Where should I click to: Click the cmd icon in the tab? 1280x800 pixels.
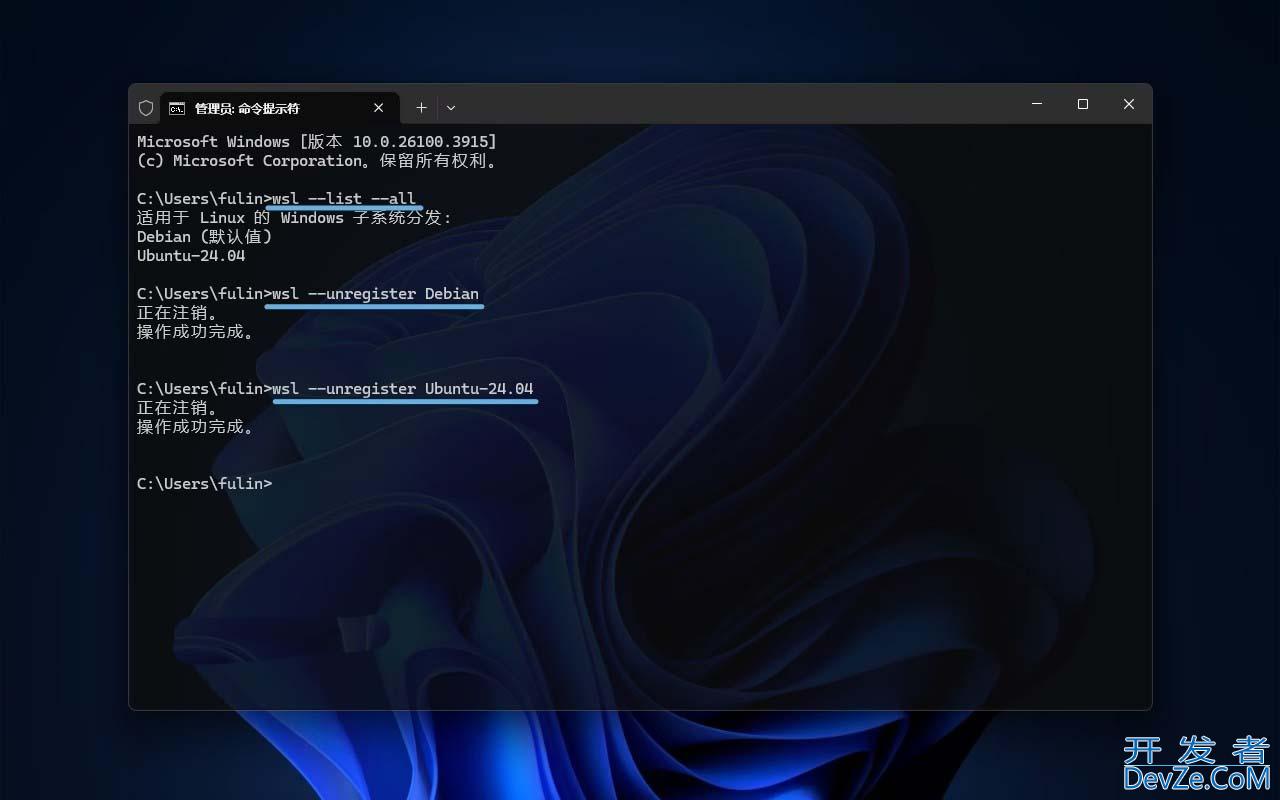[x=177, y=108]
